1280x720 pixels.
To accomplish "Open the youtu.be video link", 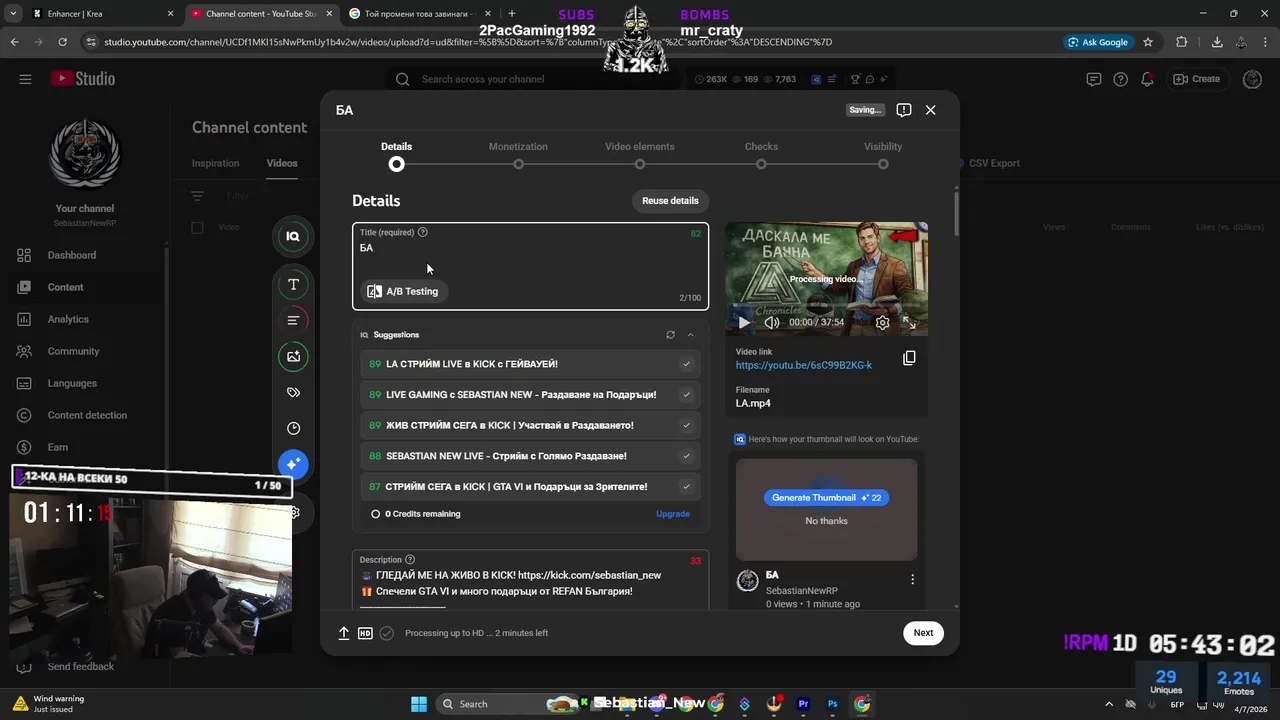I will coord(804,366).
